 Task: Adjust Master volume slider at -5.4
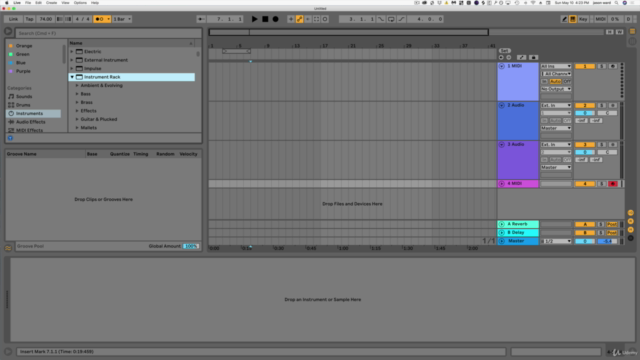(x=607, y=241)
